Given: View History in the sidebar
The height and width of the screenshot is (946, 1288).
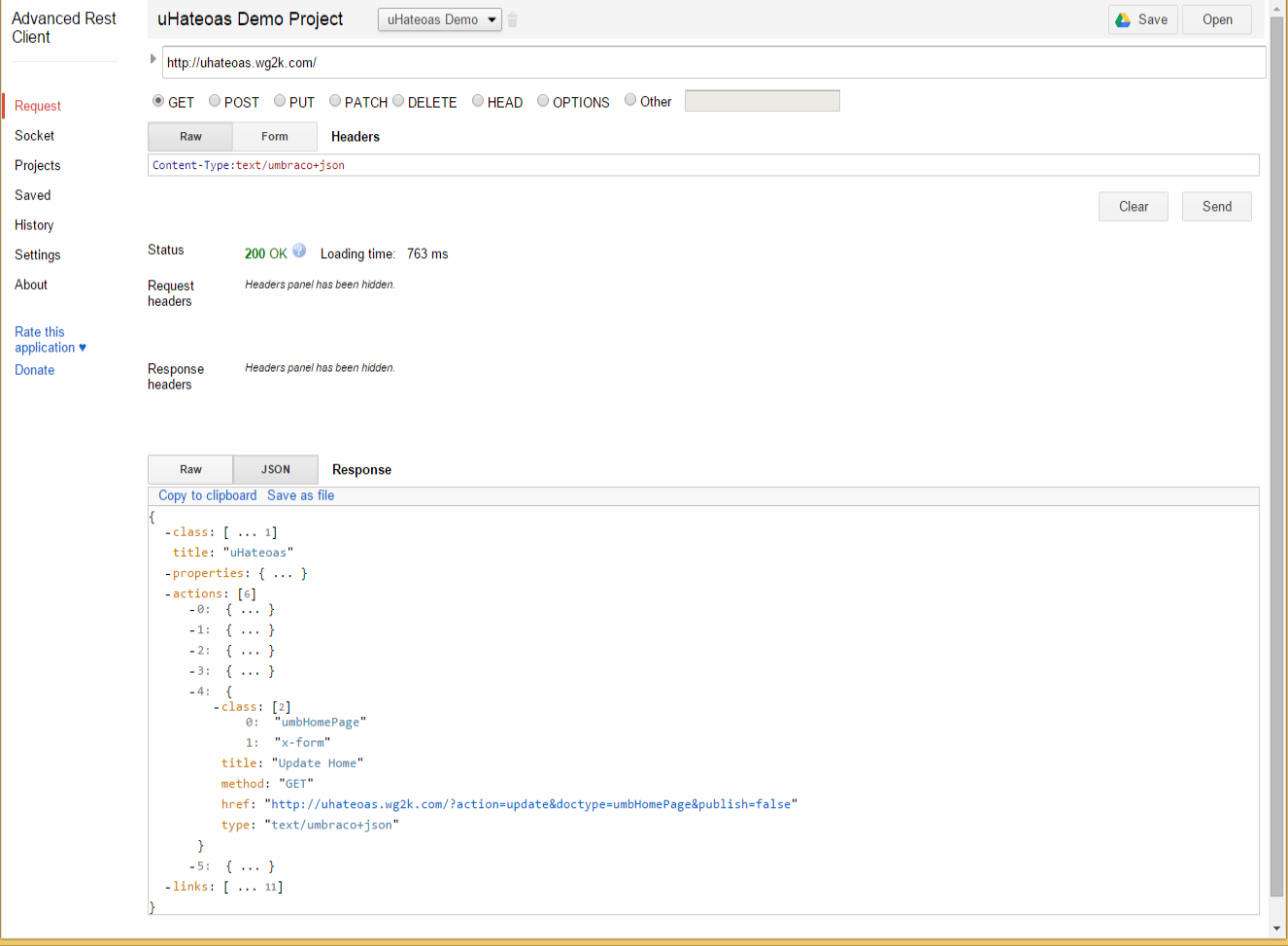Looking at the screenshot, I should point(34,225).
